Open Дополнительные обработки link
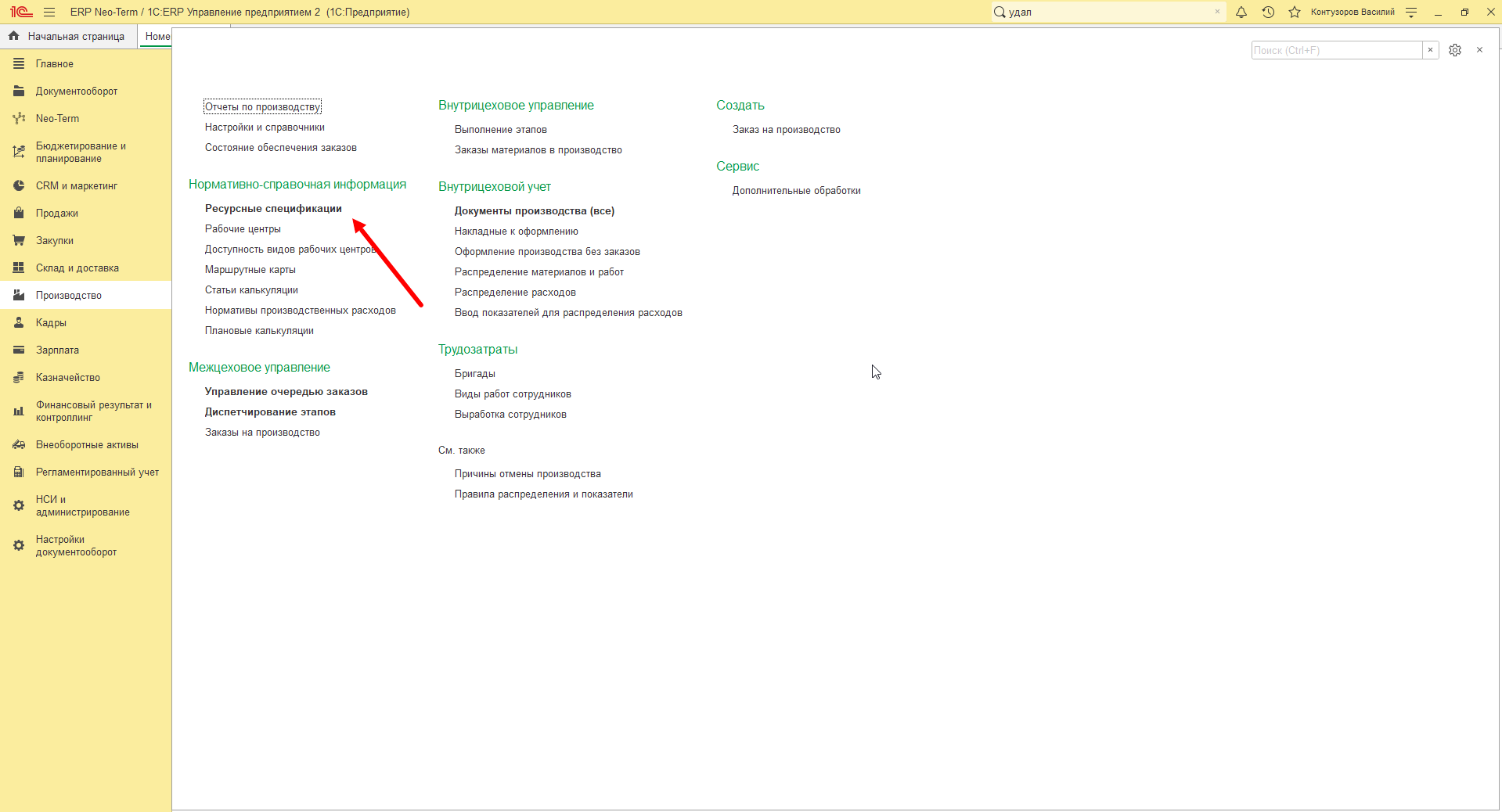 [x=797, y=191]
